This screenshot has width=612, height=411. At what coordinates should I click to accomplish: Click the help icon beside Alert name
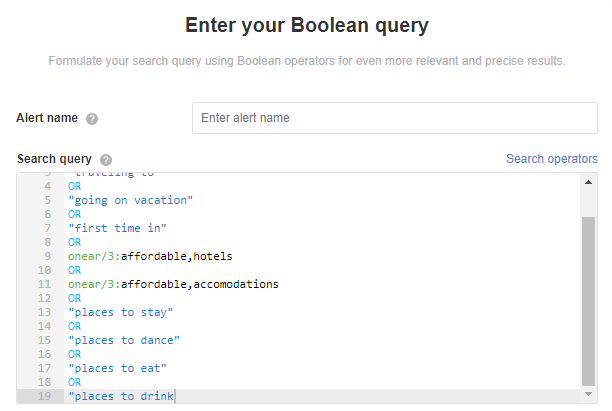click(x=92, y=118)
